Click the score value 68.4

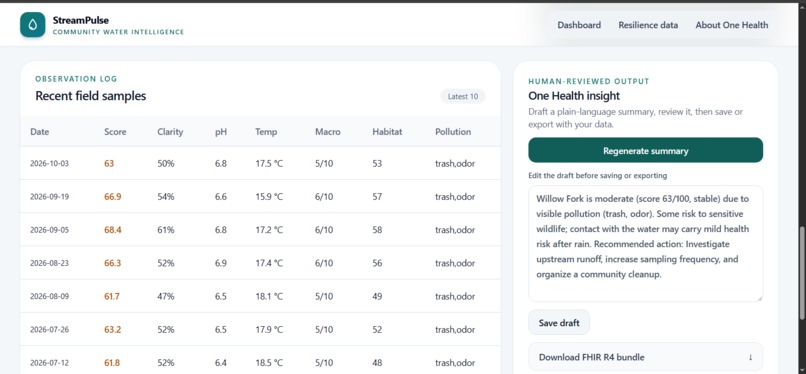tap(113, 230)
